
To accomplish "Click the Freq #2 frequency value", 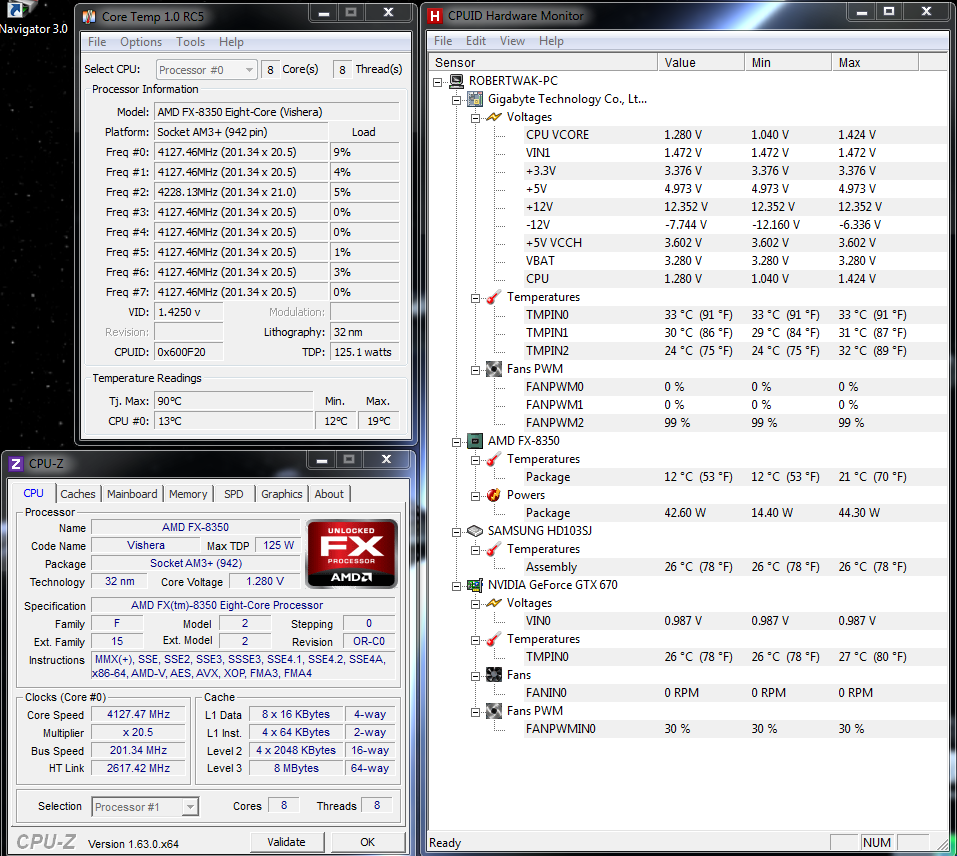I will 242,192.
